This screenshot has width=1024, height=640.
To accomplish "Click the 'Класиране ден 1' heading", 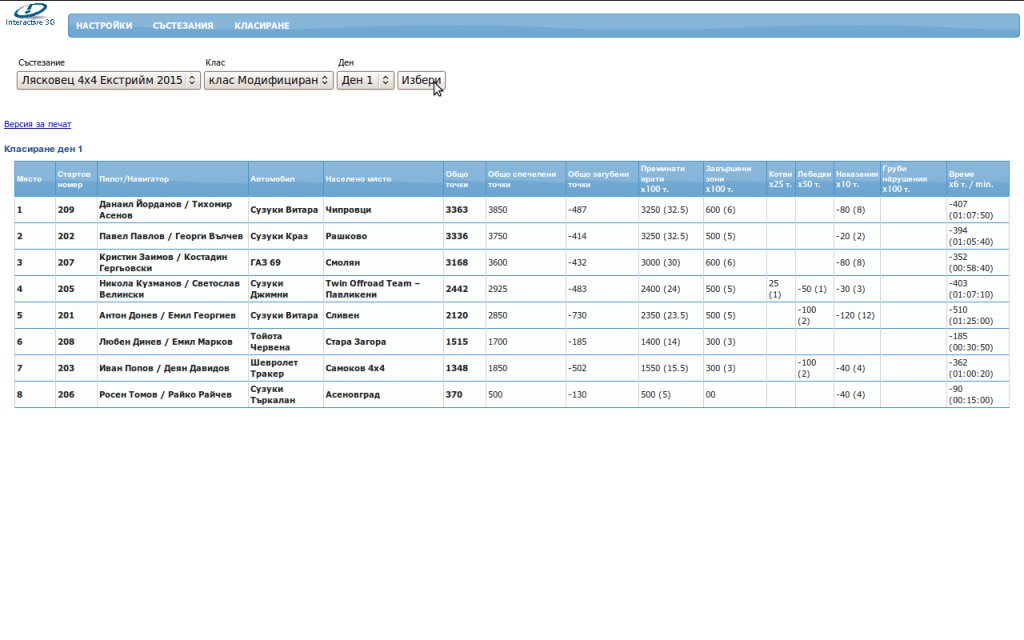I will tap(43, 149).
